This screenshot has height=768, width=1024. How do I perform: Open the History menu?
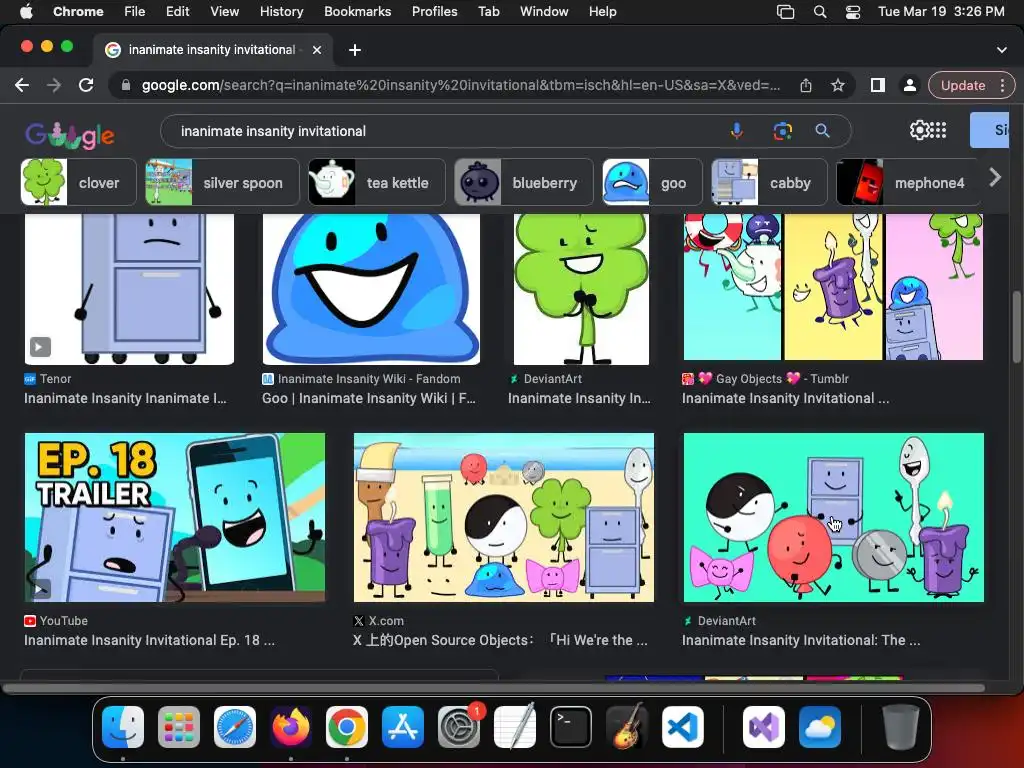(281, 12)
